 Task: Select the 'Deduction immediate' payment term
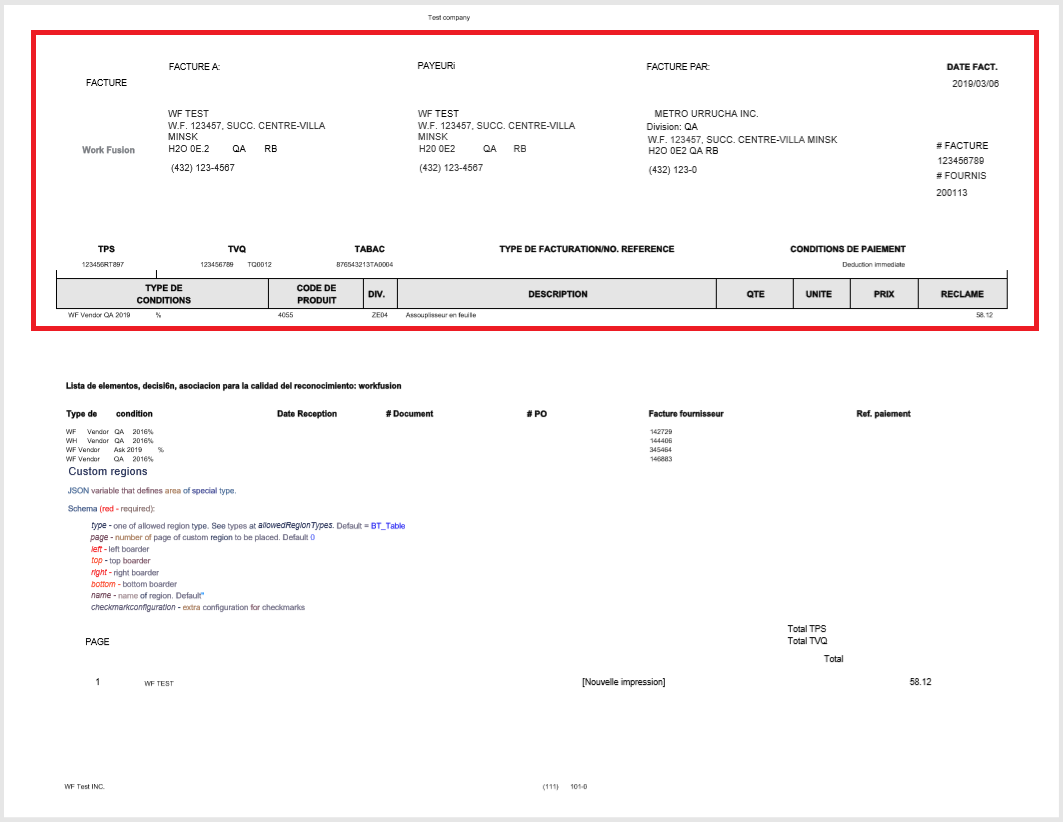point(873,264)
